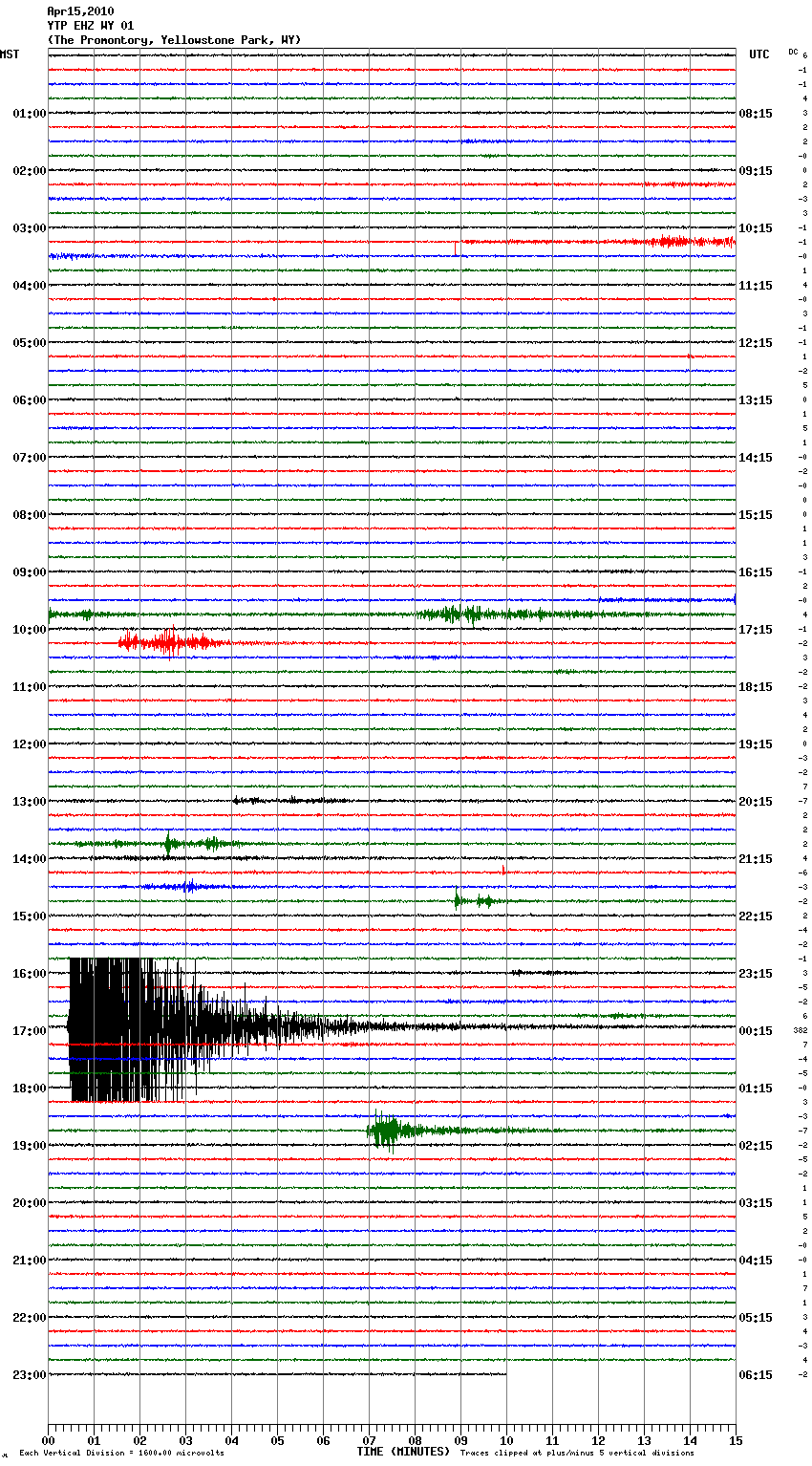Screen dimensions: 812x1466
Task: Click the traces clipped footnote text
Action: 577,1453
